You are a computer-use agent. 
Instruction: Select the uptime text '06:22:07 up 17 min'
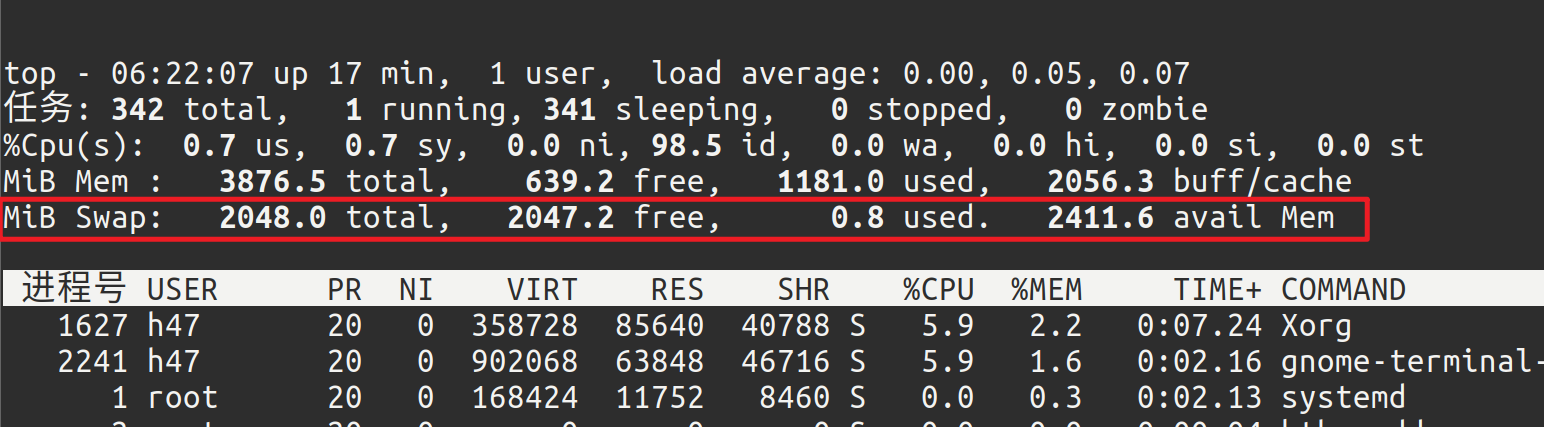271,74
